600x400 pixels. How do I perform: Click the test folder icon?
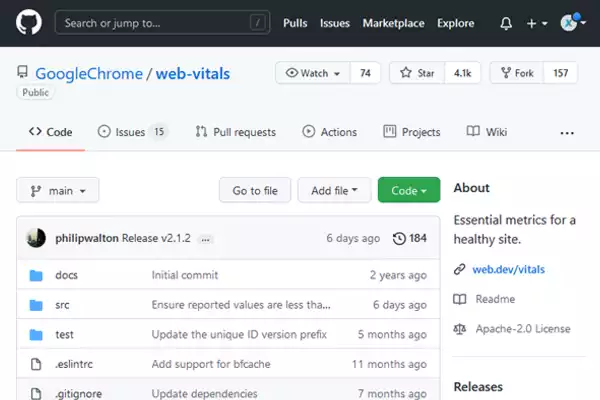36,335
